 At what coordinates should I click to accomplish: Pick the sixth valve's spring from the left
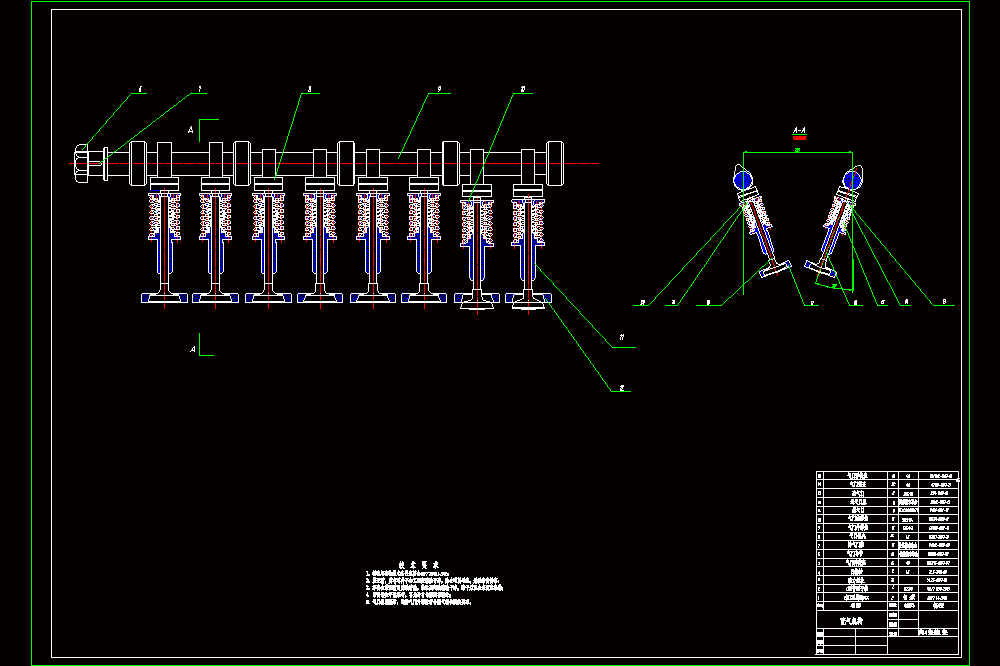[424, 216]
